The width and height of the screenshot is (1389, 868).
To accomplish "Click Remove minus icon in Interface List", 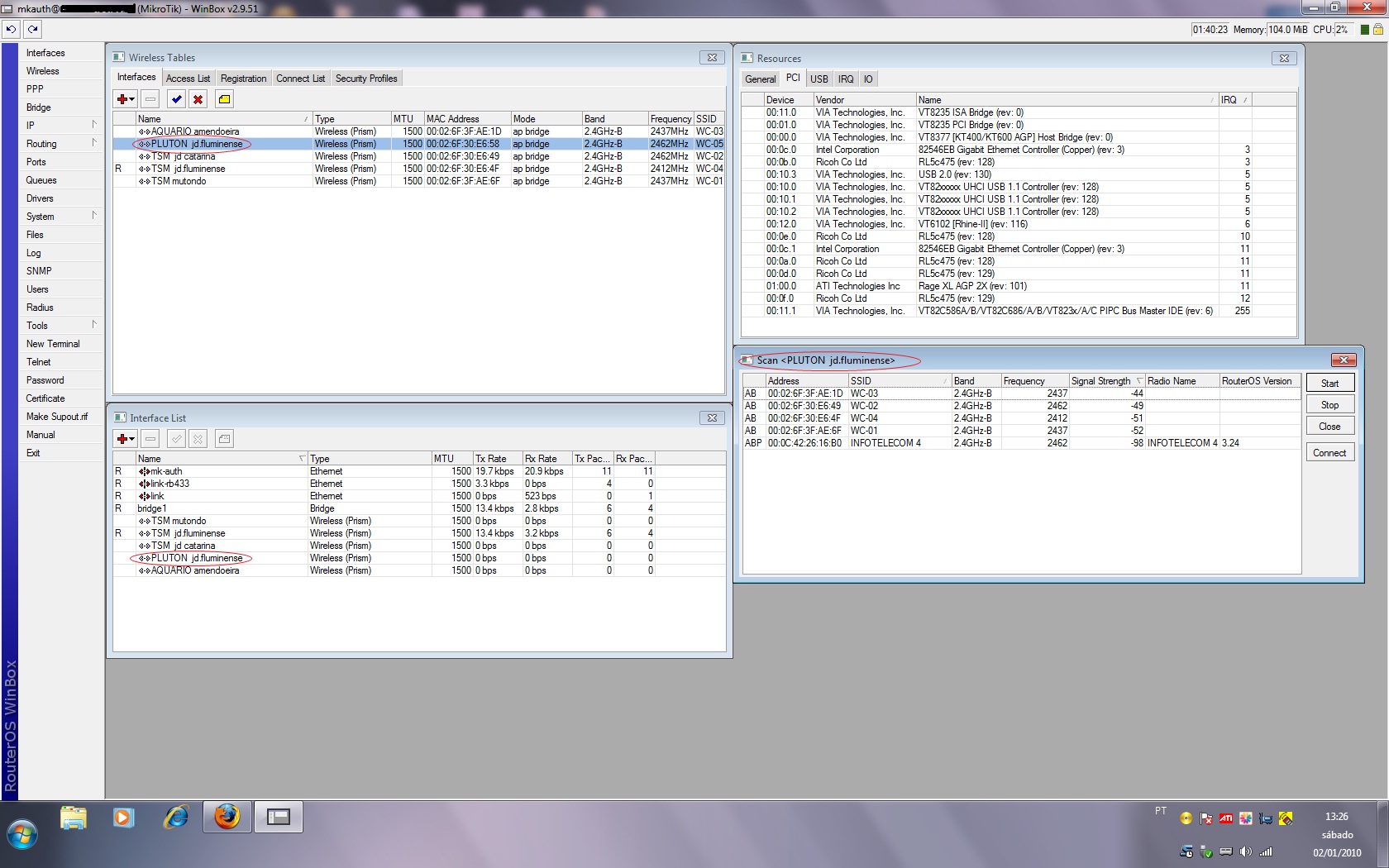I will coord(150,439).
